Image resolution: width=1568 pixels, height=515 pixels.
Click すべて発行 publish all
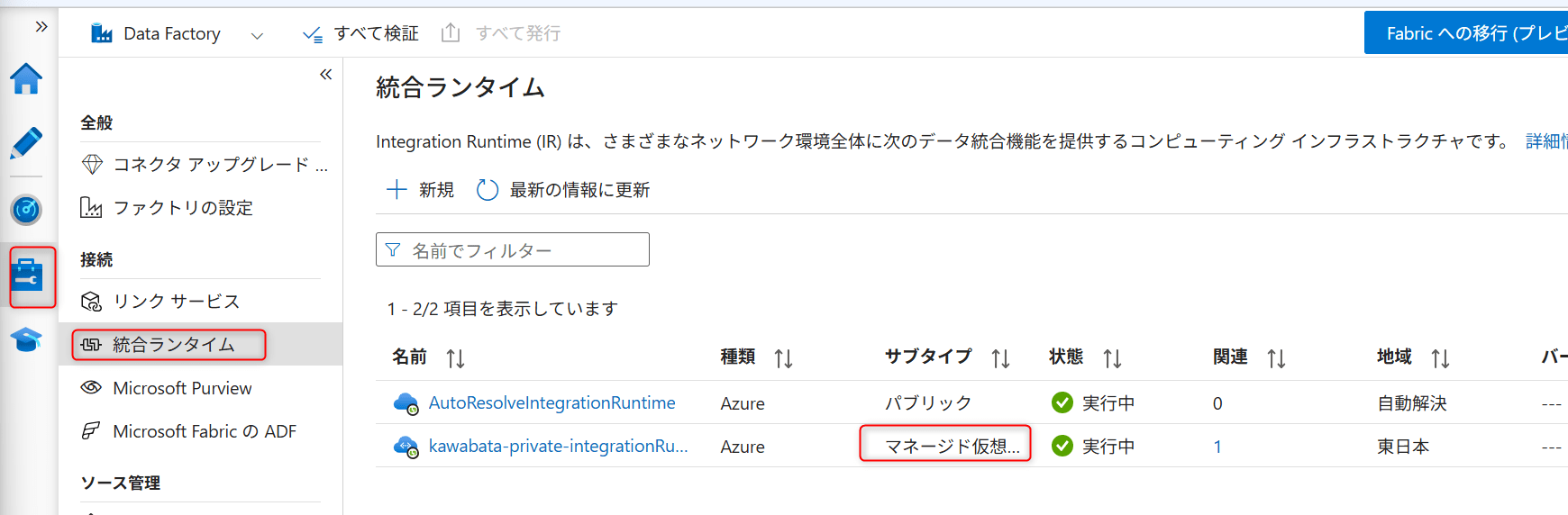point(501,33)
